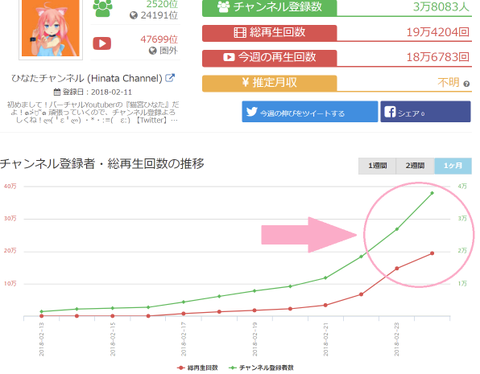
Task: Click the channel description text
Action: pos(93,112)
